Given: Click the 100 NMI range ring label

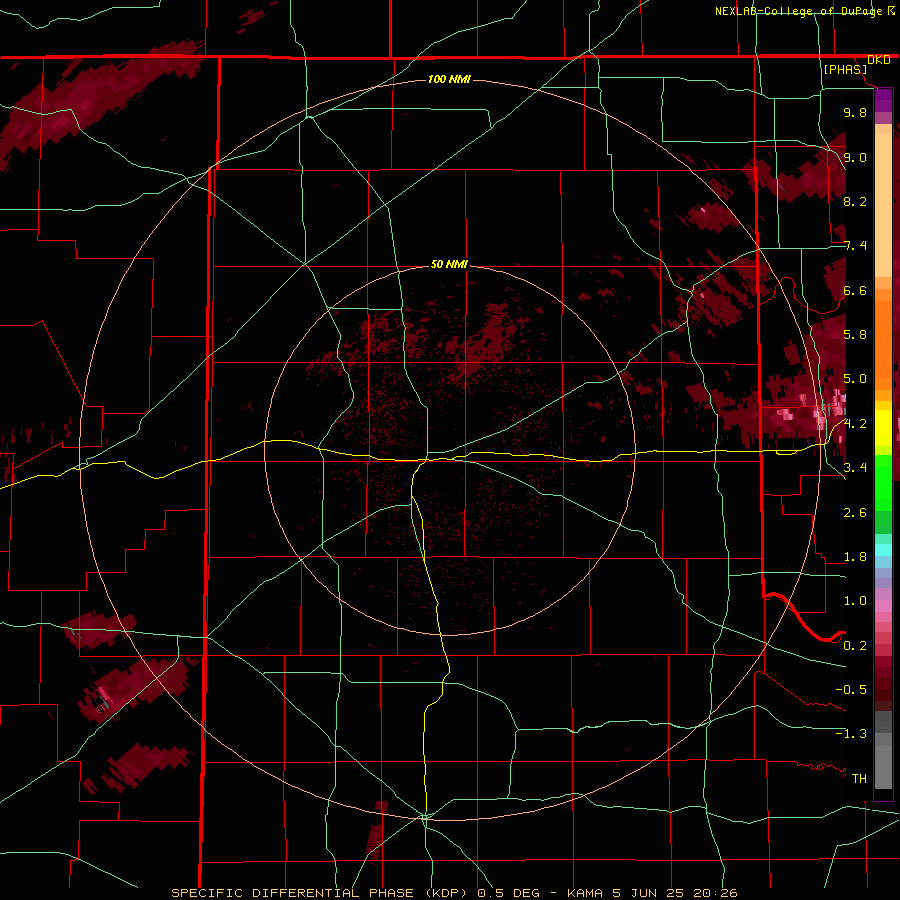Looking at the screenshot, I should 449,79.
